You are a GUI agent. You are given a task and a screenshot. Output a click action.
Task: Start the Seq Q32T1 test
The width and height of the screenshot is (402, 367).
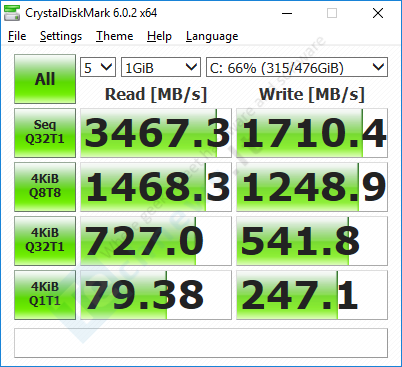point(45,133)
